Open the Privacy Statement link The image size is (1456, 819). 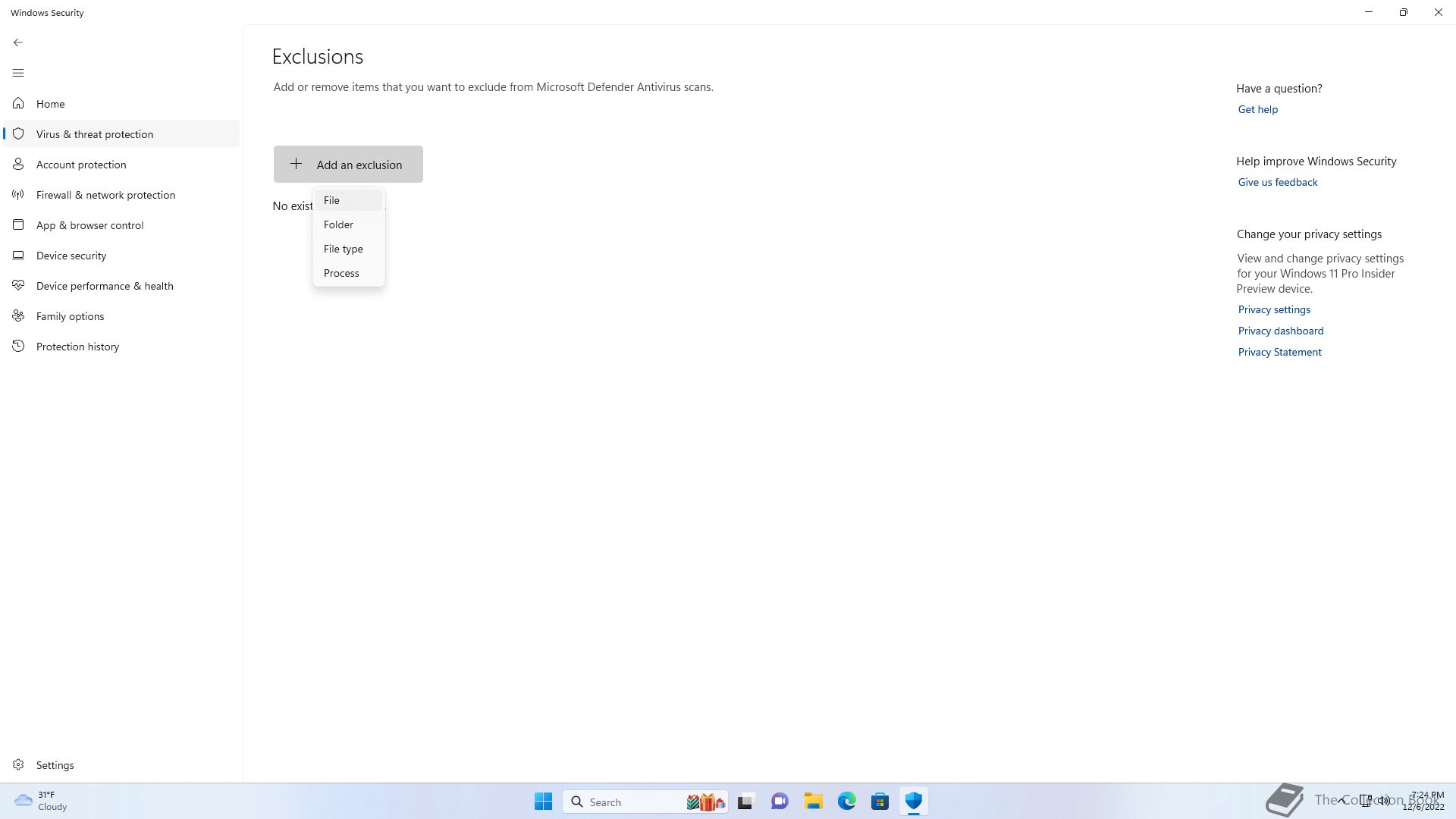point(1279,352)
